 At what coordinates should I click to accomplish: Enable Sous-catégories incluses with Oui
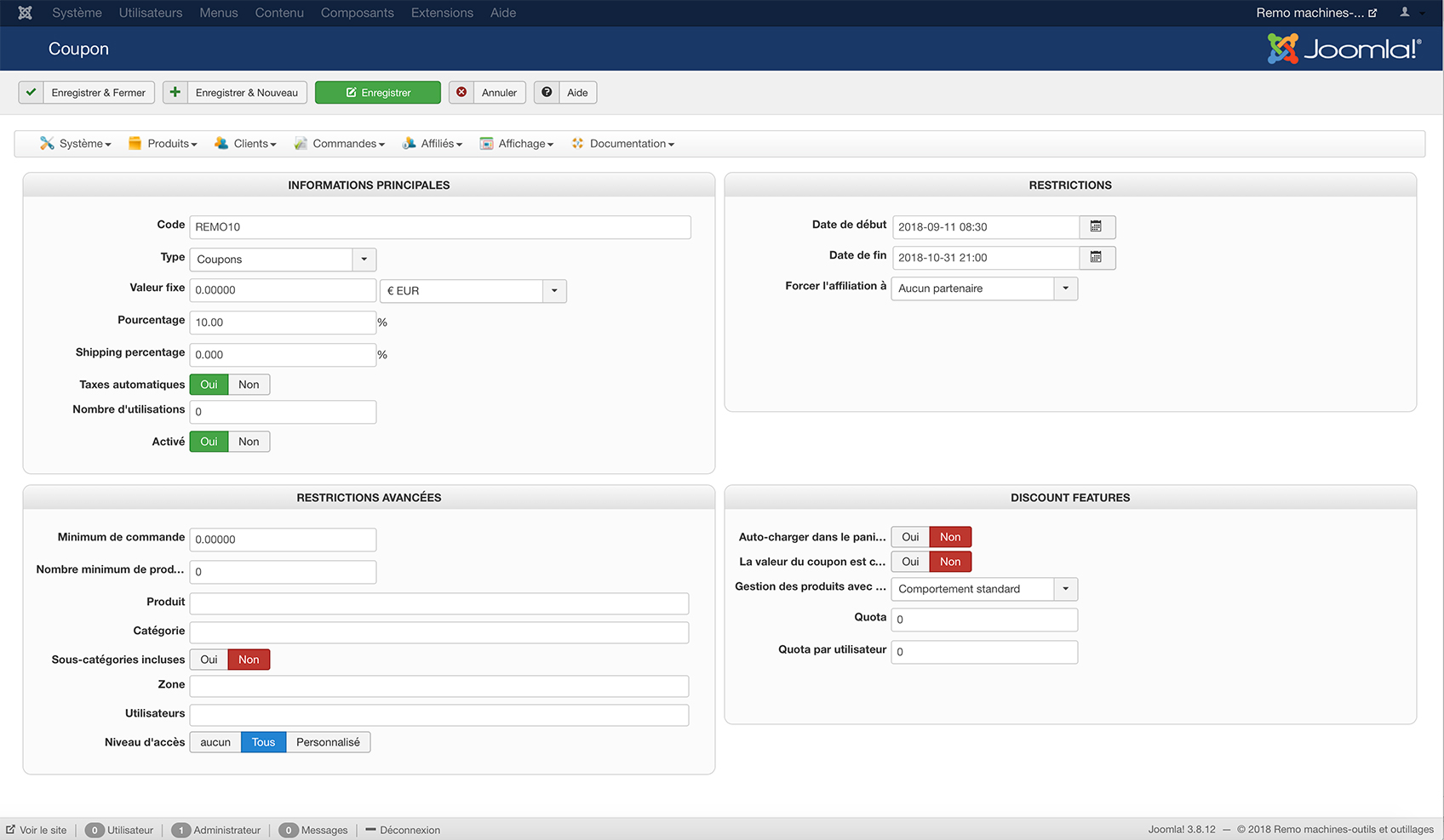209,660
